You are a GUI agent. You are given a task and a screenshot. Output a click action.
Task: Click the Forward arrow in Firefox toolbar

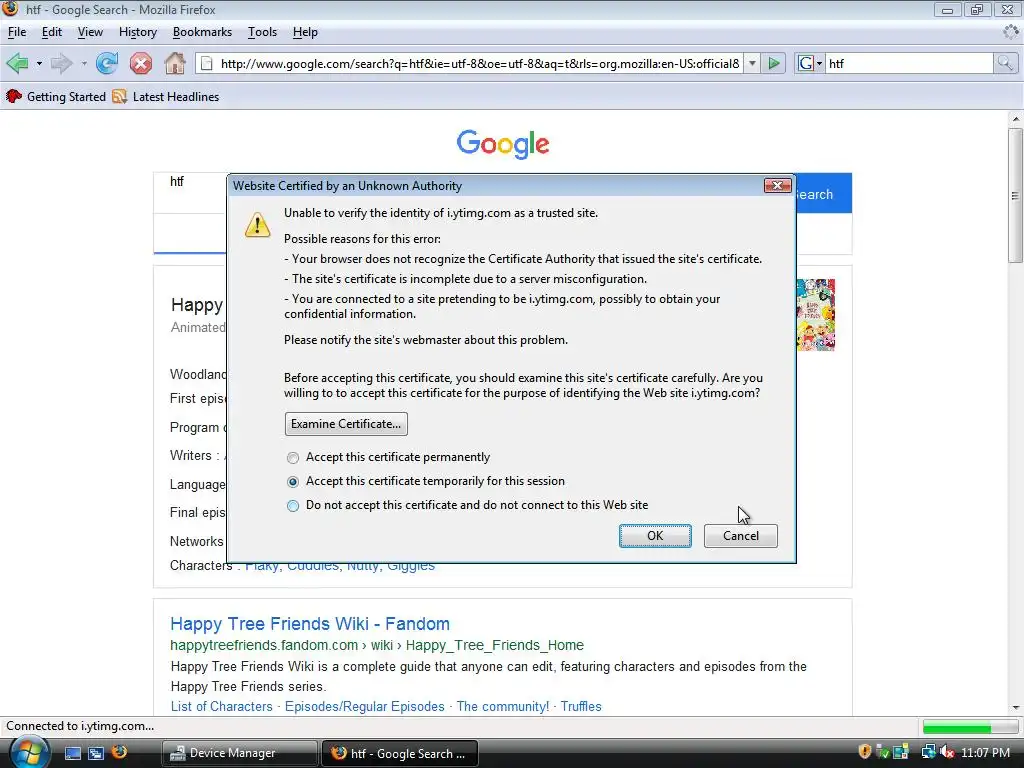[x=61, y=63]
